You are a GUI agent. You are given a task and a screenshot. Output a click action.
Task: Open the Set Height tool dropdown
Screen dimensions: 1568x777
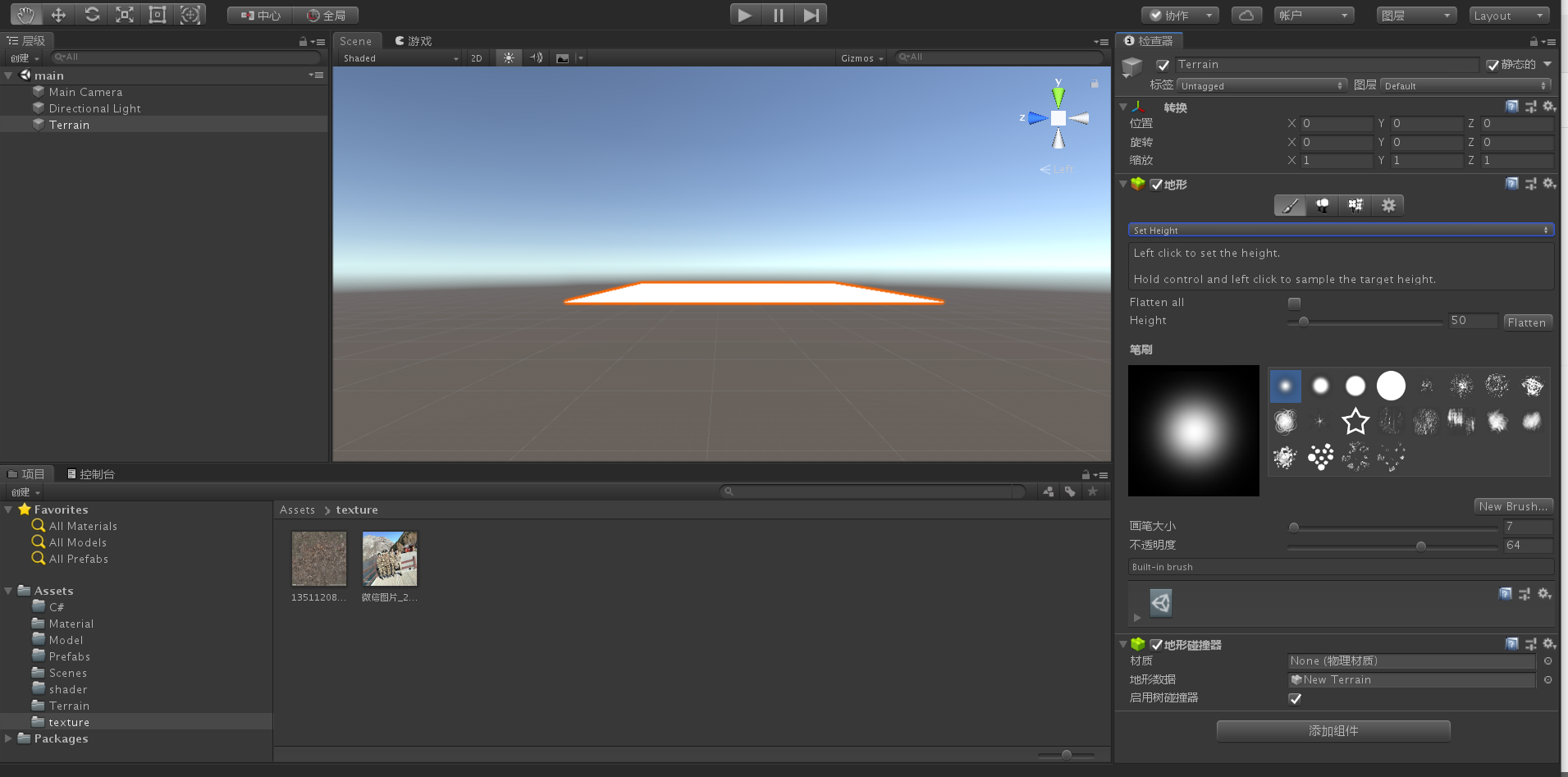1341,230
